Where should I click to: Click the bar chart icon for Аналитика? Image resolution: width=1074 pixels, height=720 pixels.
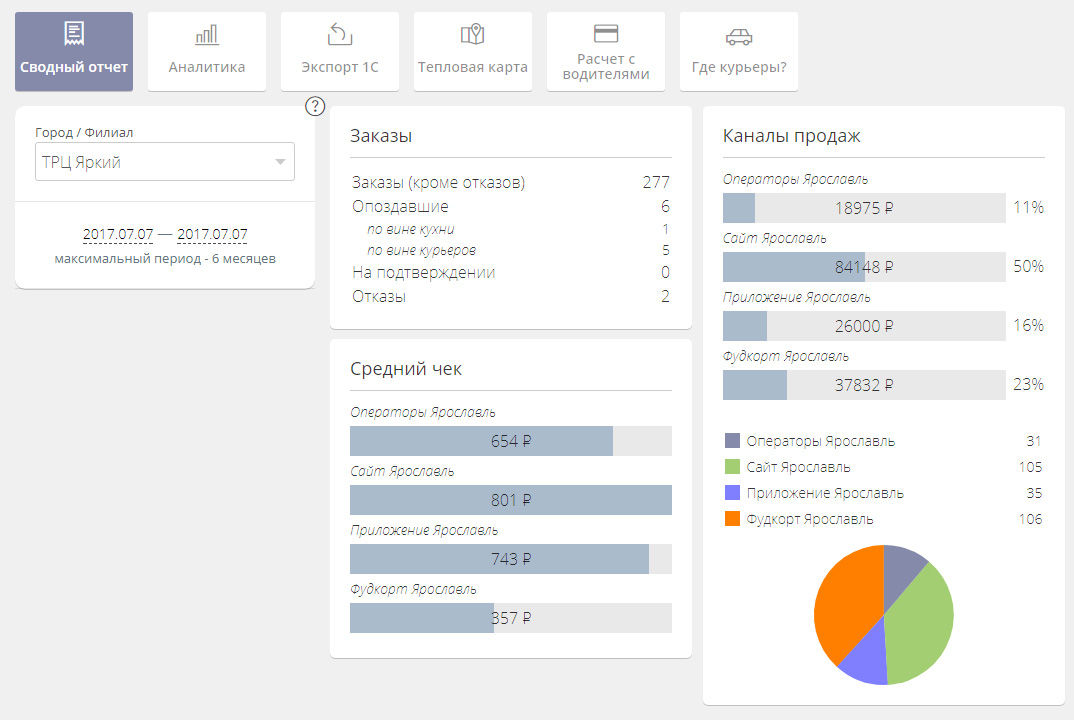tap(207, 34)
